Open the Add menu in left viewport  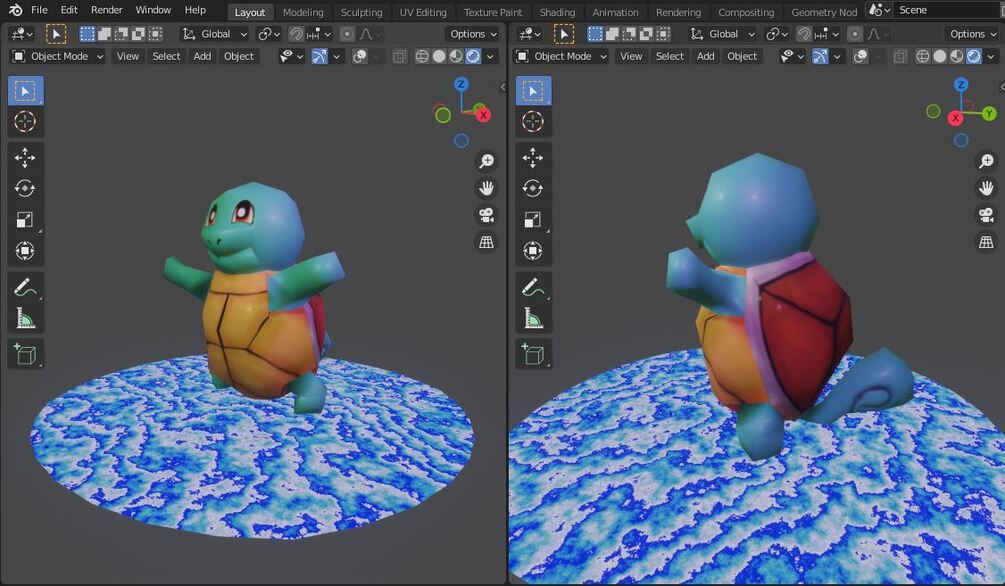coord(203,56)
